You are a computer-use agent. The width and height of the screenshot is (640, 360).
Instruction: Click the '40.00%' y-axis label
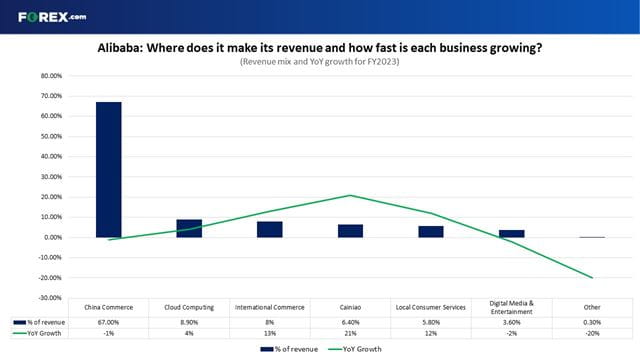tap(51, 156)
